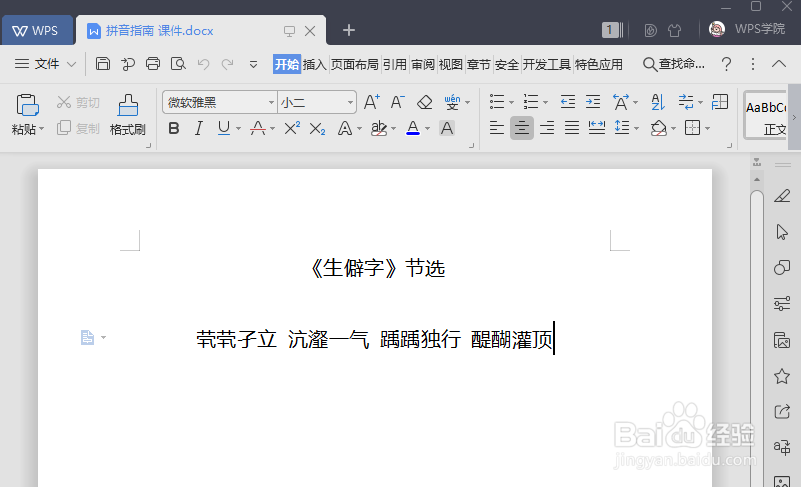Switch to the 审阅 tab

coord(422,64)
